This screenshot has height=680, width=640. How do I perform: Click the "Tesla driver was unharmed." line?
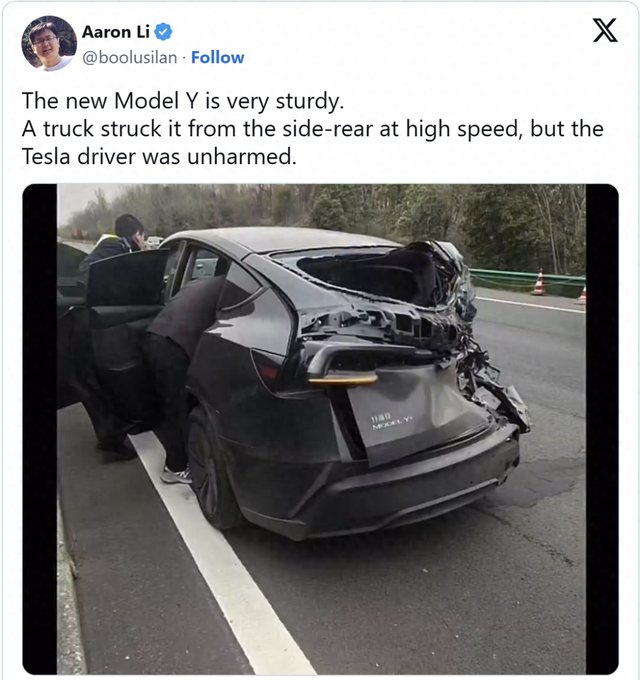159,157
